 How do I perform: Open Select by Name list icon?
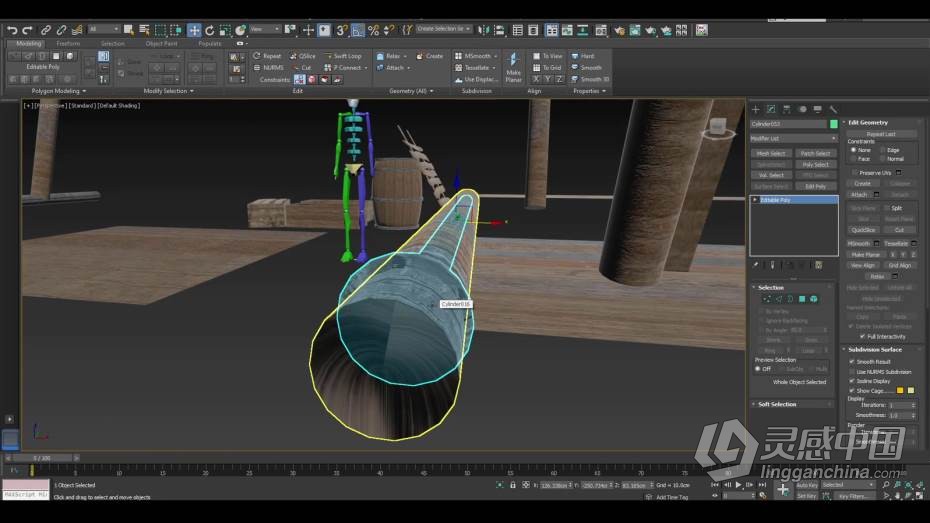144,30
